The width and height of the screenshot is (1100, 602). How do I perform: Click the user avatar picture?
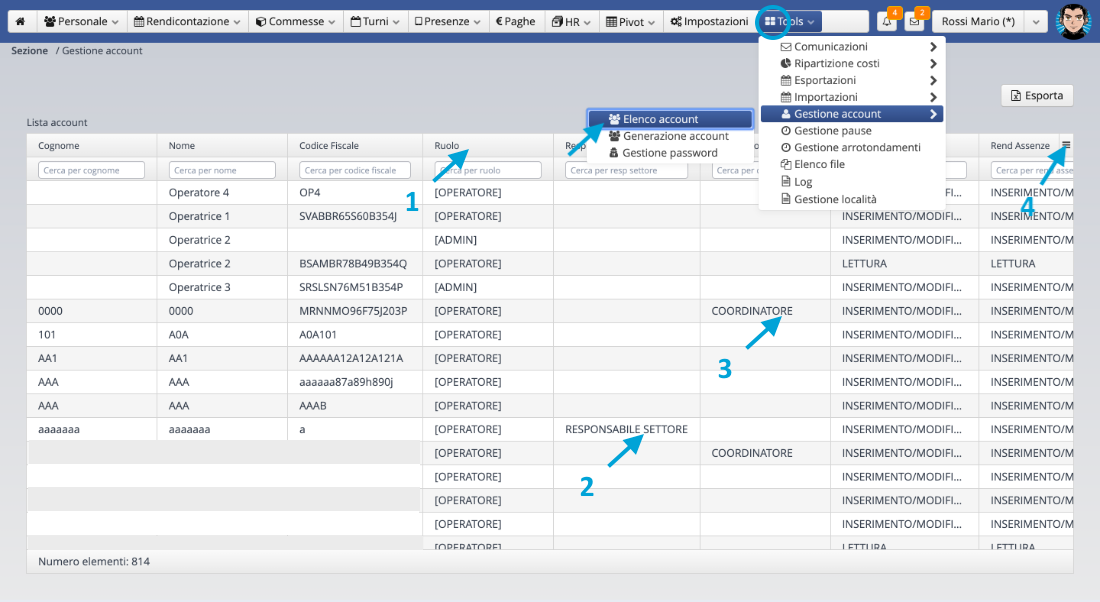point(1073,21)
